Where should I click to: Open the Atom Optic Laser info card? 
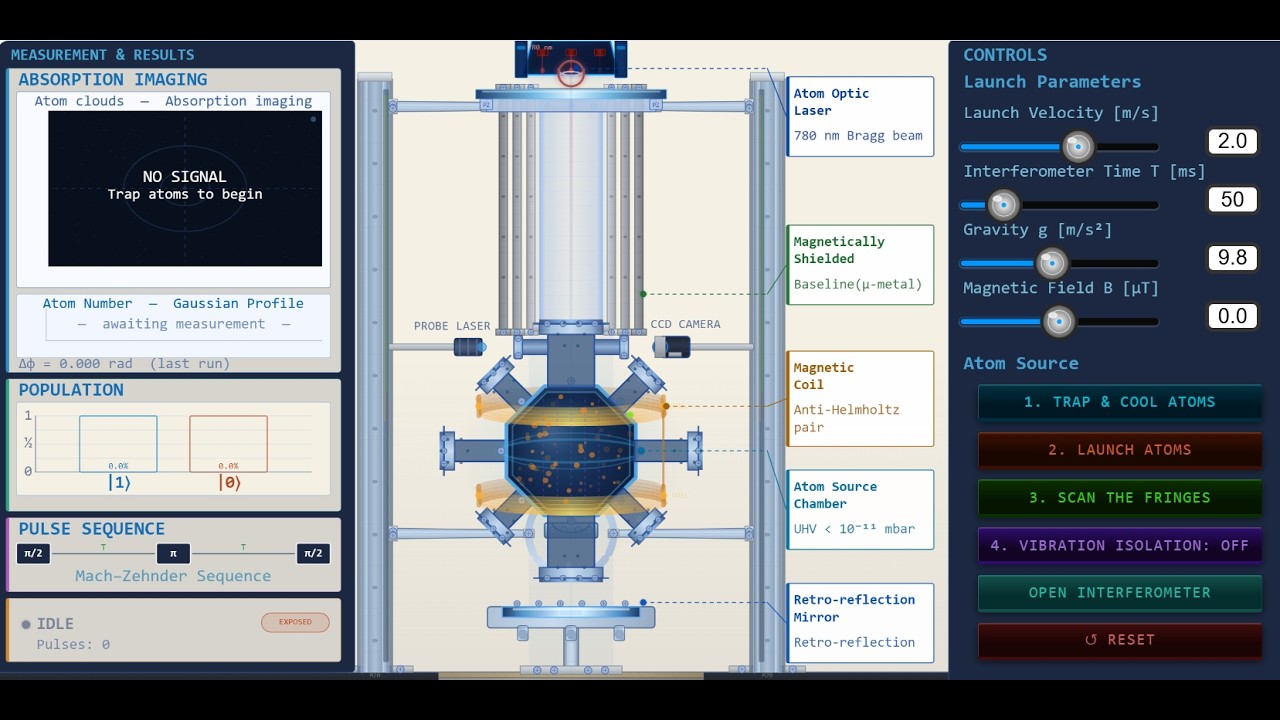860,116
